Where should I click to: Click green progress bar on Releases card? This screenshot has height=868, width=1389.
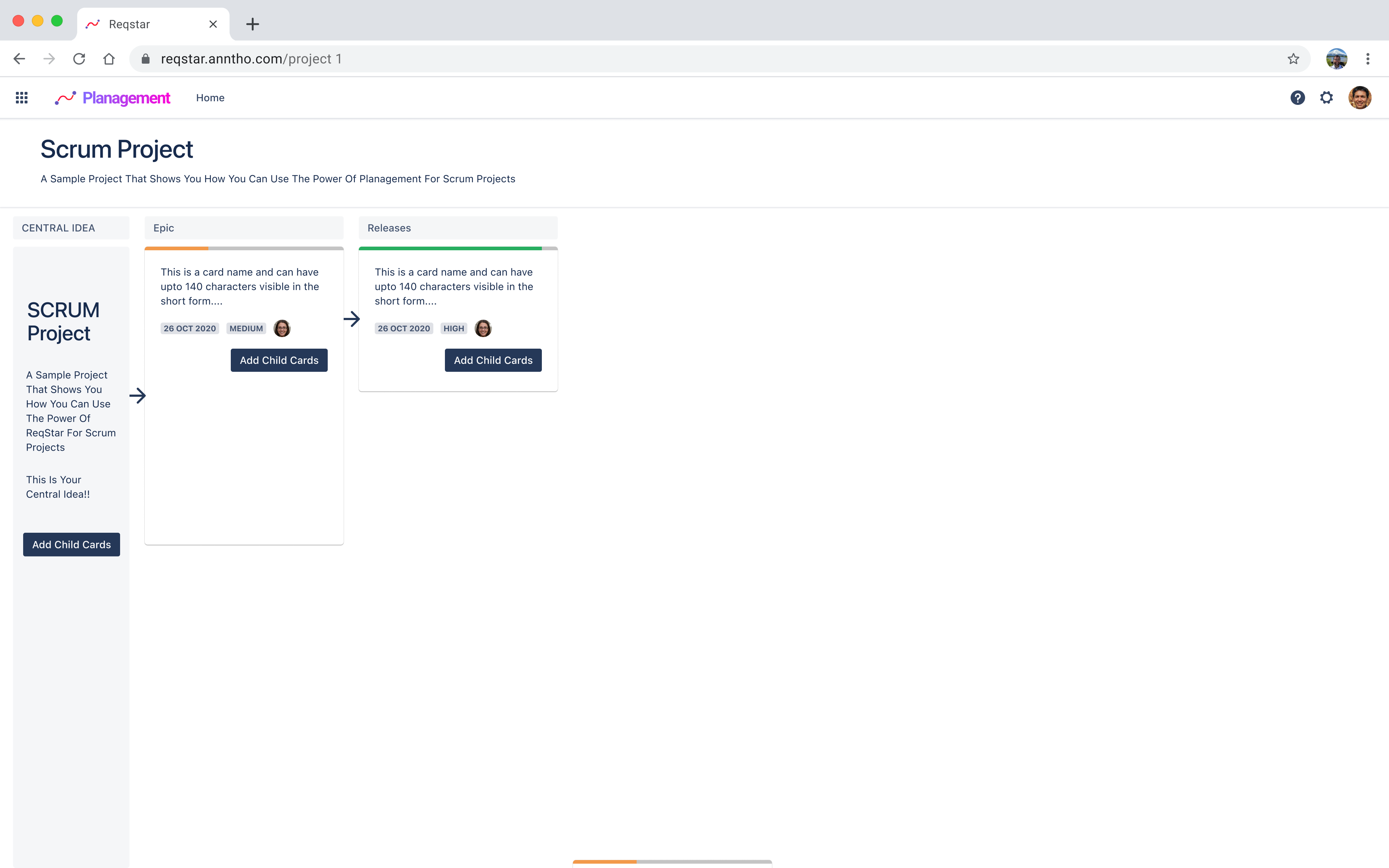(450, 248)
